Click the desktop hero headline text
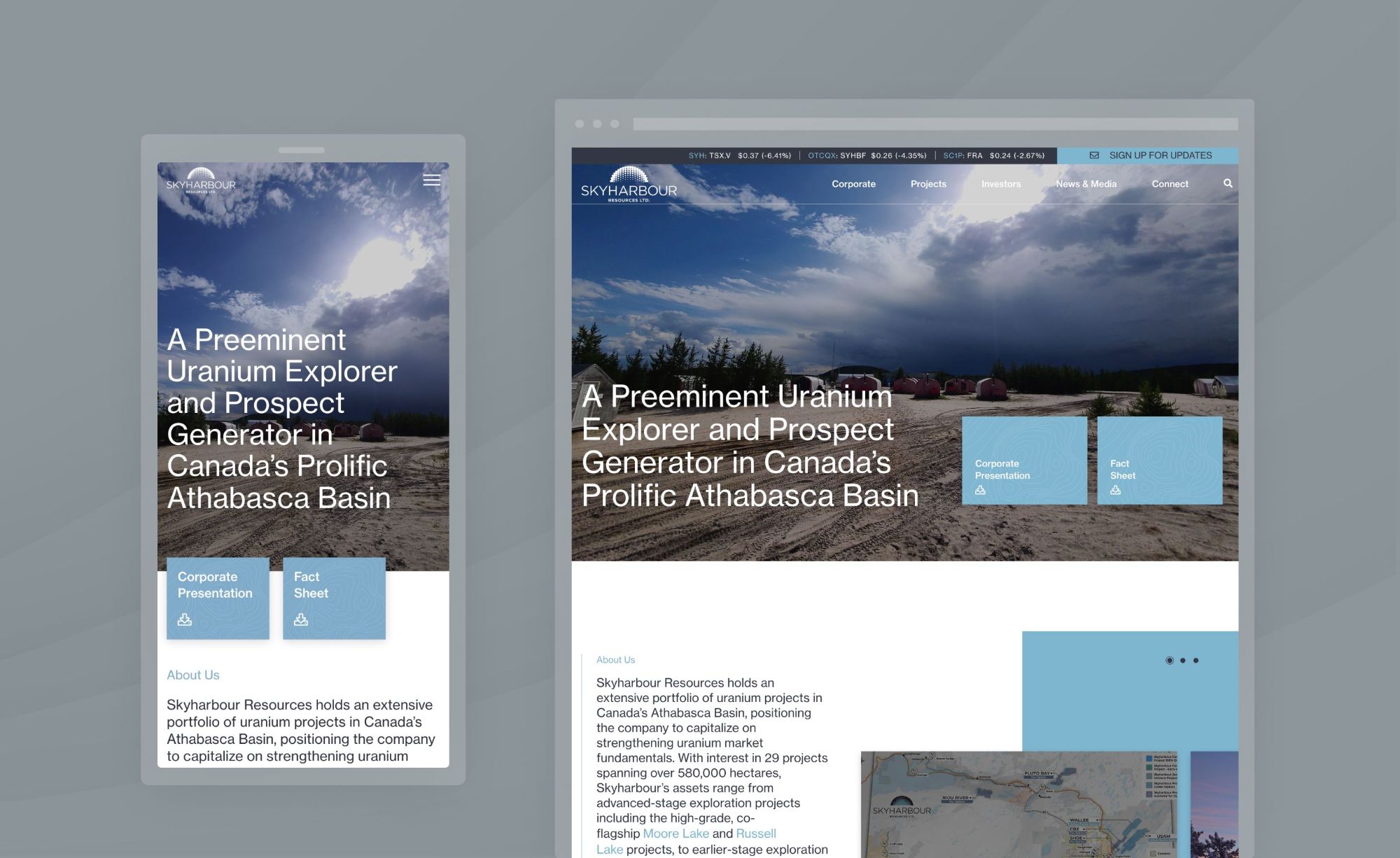The width and height of the screenshot is (1400, 858). (750, 446)
